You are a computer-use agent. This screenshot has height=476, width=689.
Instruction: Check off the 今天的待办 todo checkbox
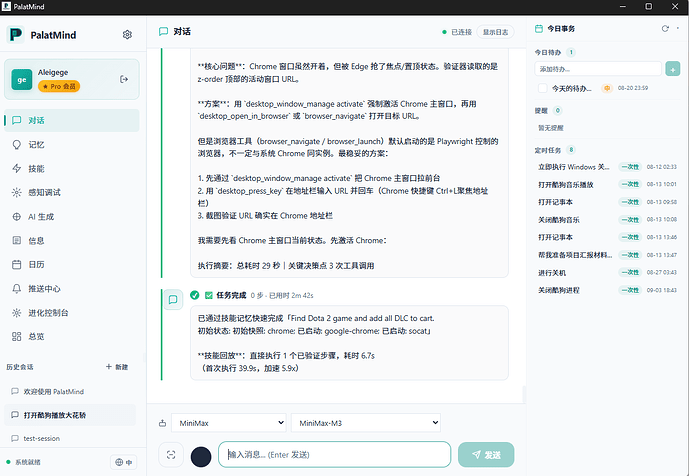coord(543,88)
